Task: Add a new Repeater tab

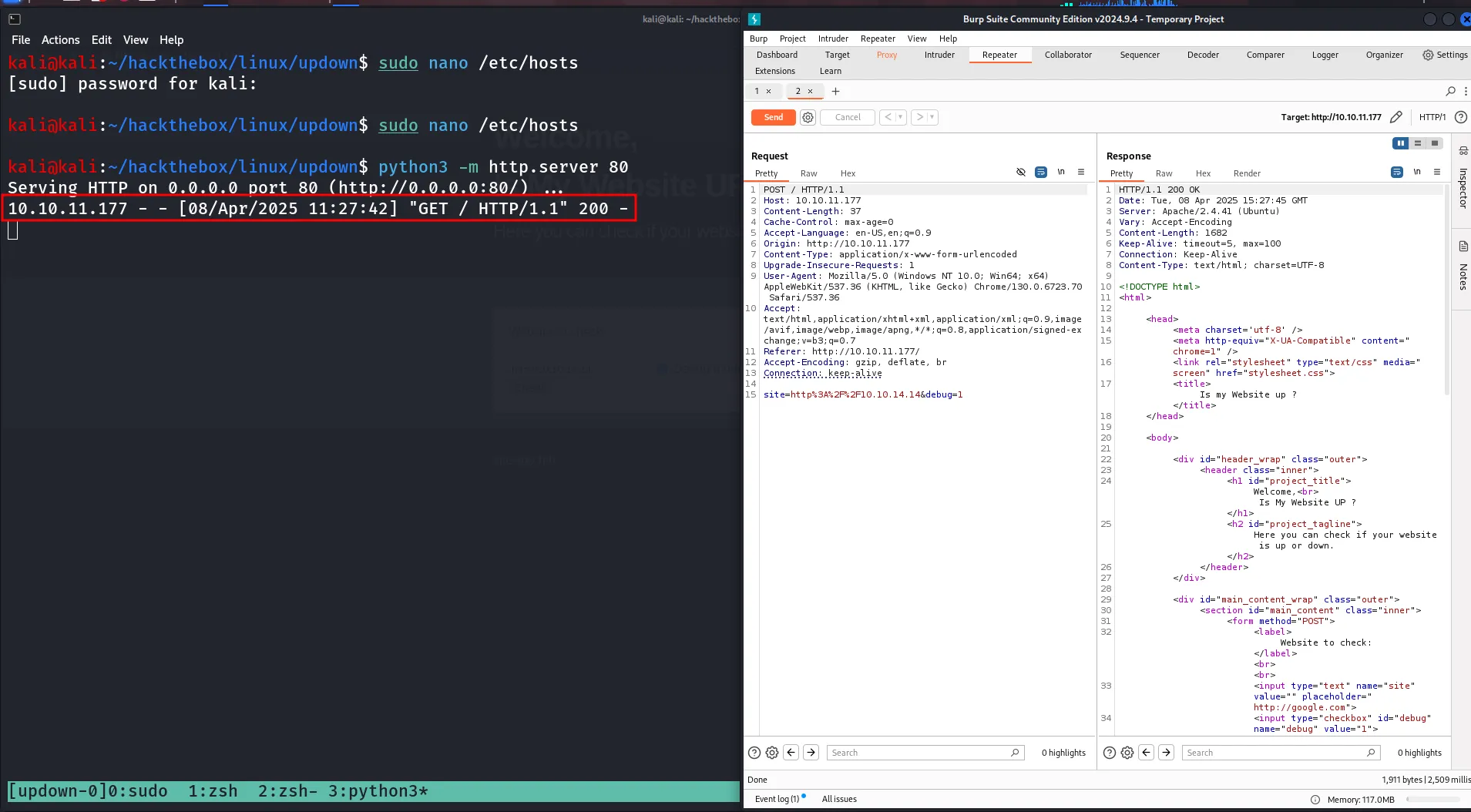Action: 835,91
